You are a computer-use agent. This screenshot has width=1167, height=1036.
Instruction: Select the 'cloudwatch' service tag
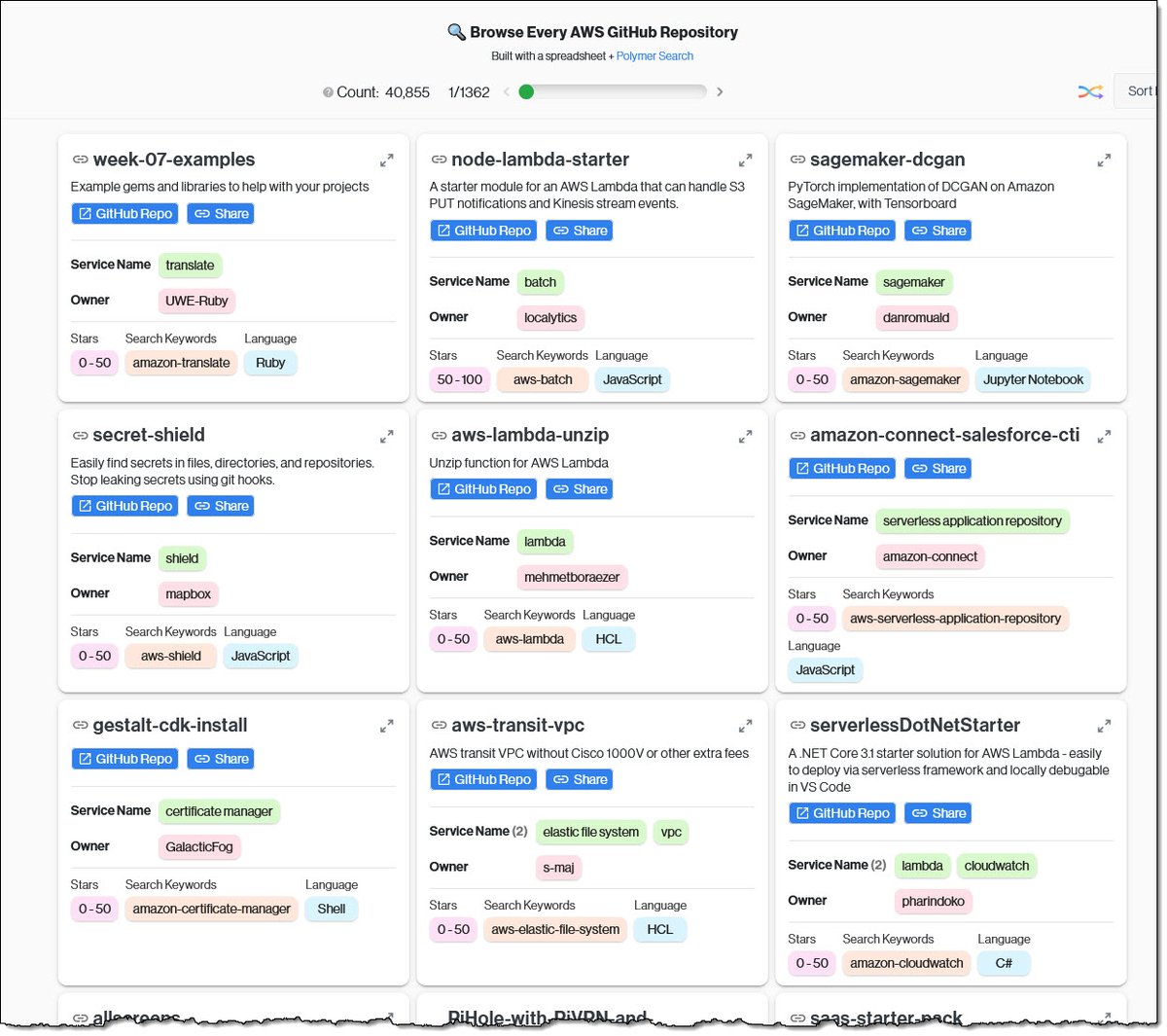[997, 866]
